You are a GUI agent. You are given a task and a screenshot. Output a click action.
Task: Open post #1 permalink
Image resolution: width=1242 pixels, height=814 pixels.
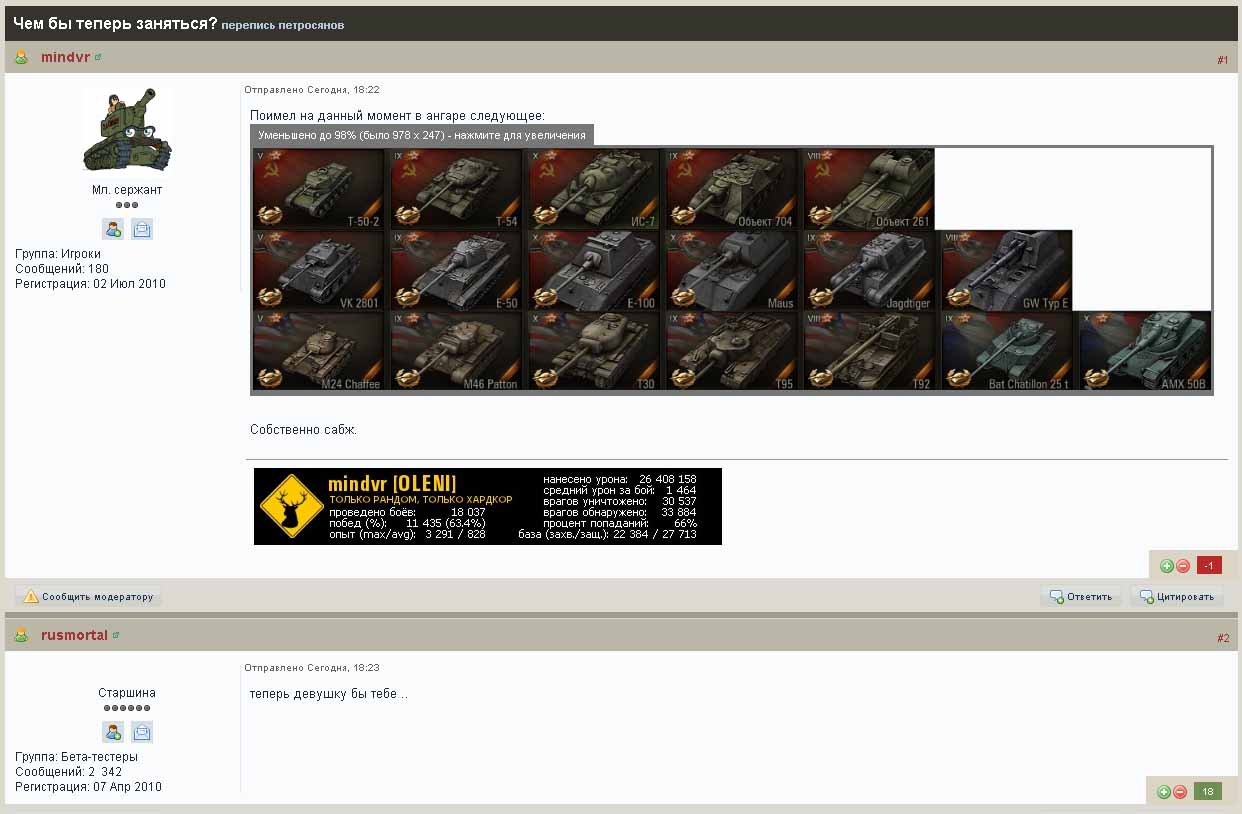click(1222, 60)
